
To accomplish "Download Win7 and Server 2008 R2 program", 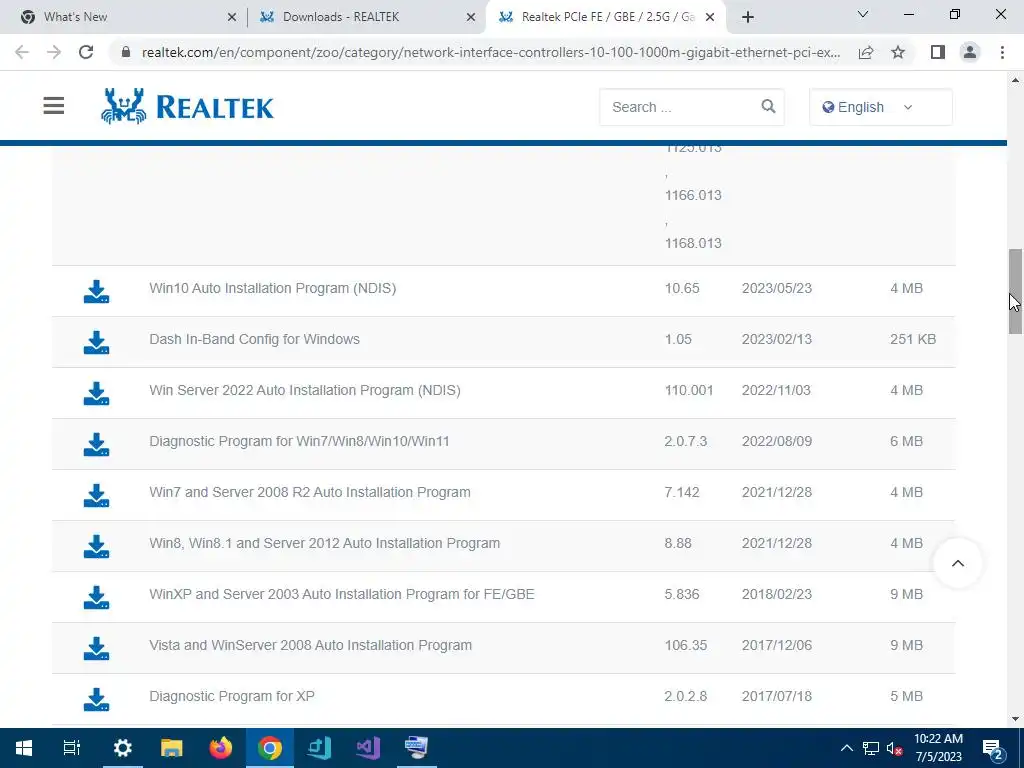I will [96, 495].
